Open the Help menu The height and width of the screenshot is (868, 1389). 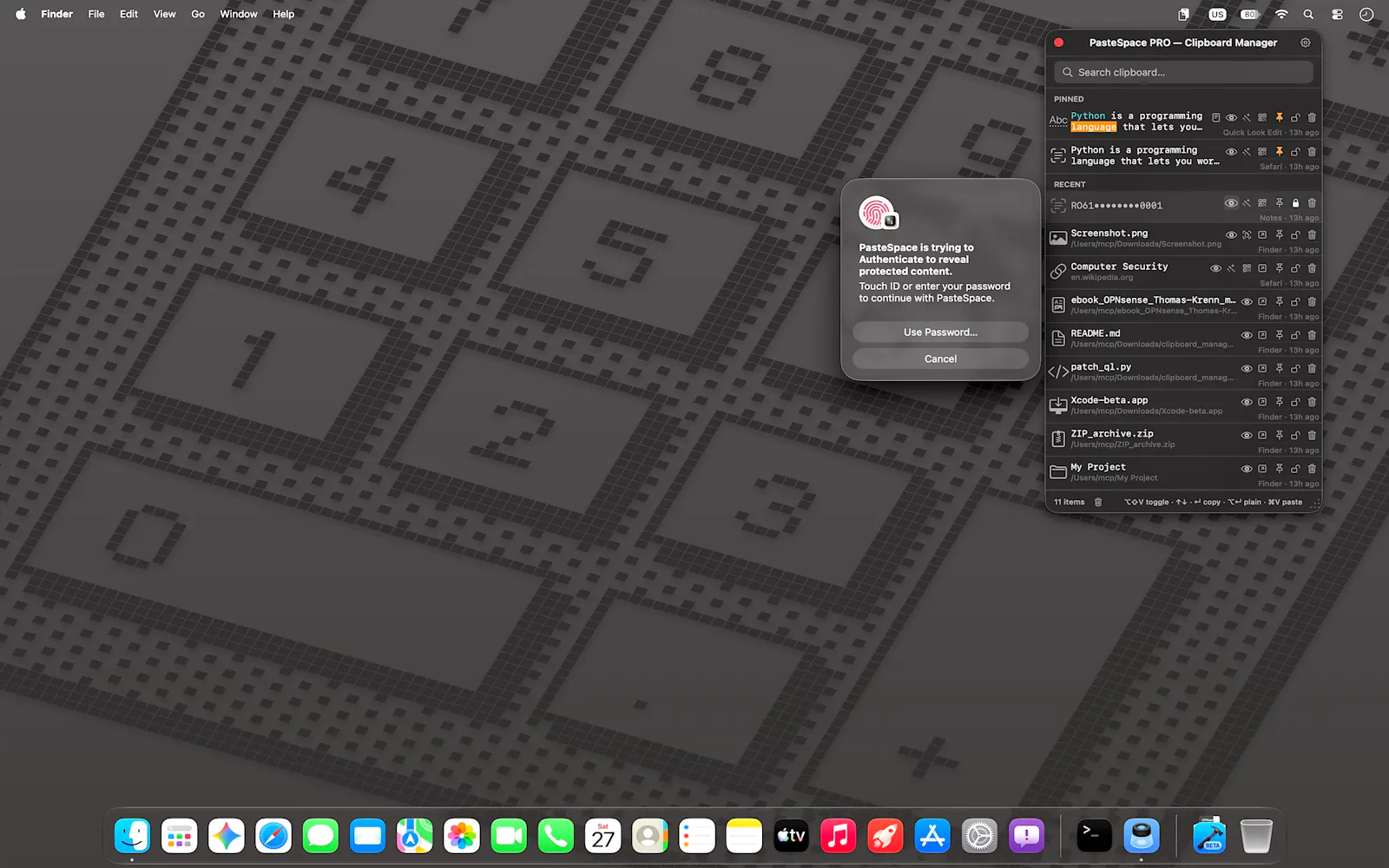tap(283, 14)
